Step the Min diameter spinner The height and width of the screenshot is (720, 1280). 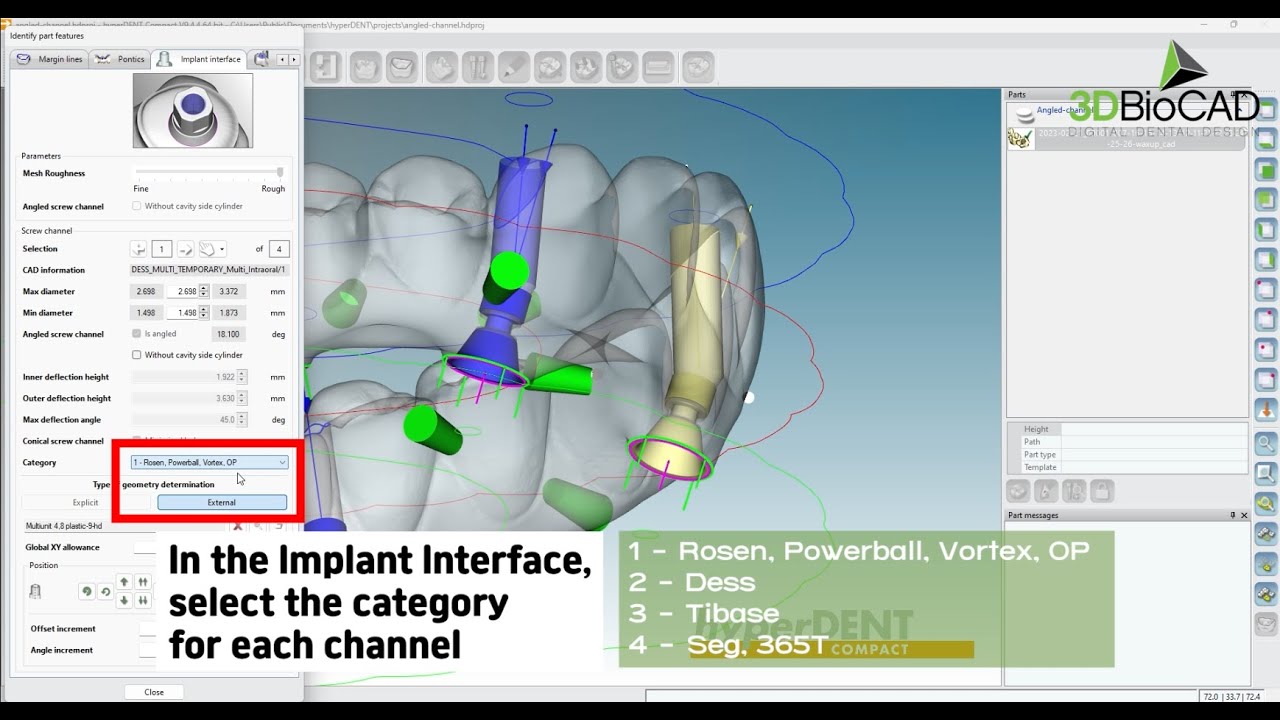[204, 313]
